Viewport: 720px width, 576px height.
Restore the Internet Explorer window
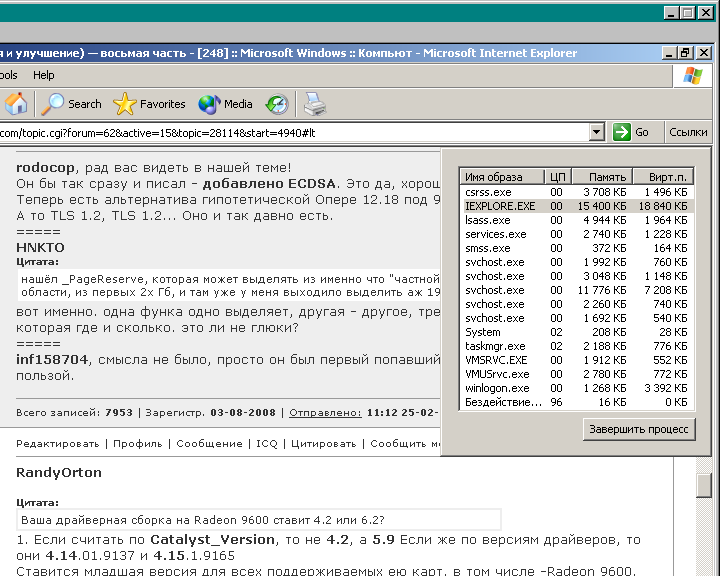point(686,53)
